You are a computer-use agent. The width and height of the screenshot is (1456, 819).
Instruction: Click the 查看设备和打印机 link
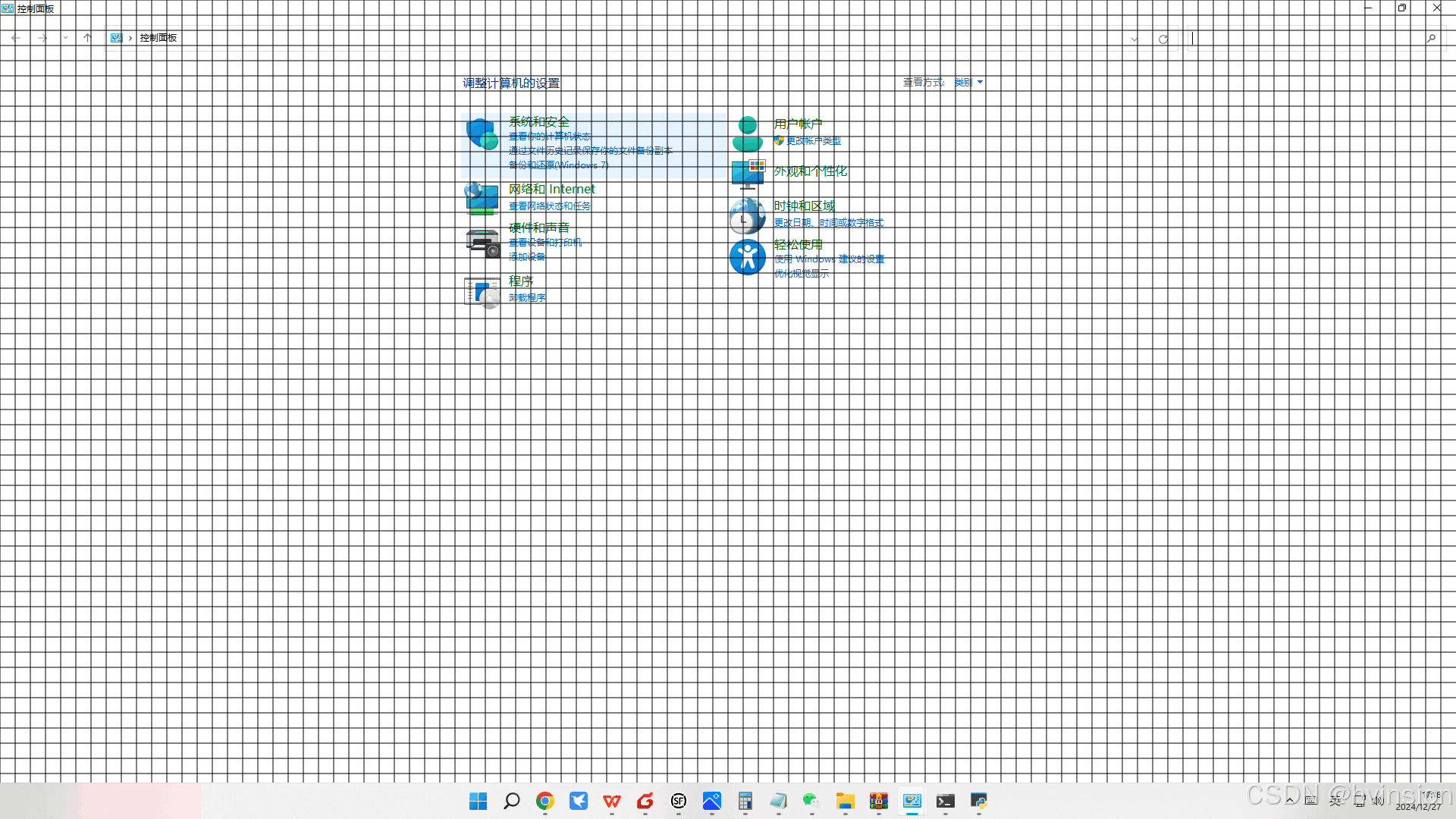[x=544, y=243]
